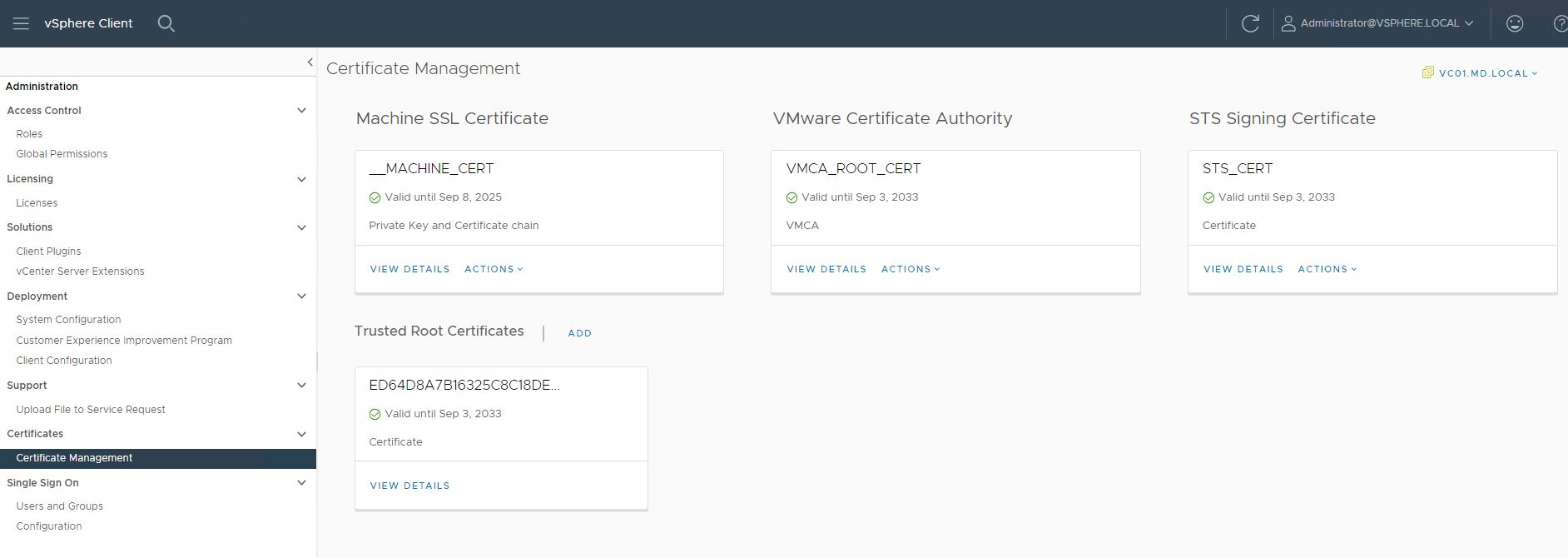
Task: Open Global Permissions page
Action: click(62, 154)
